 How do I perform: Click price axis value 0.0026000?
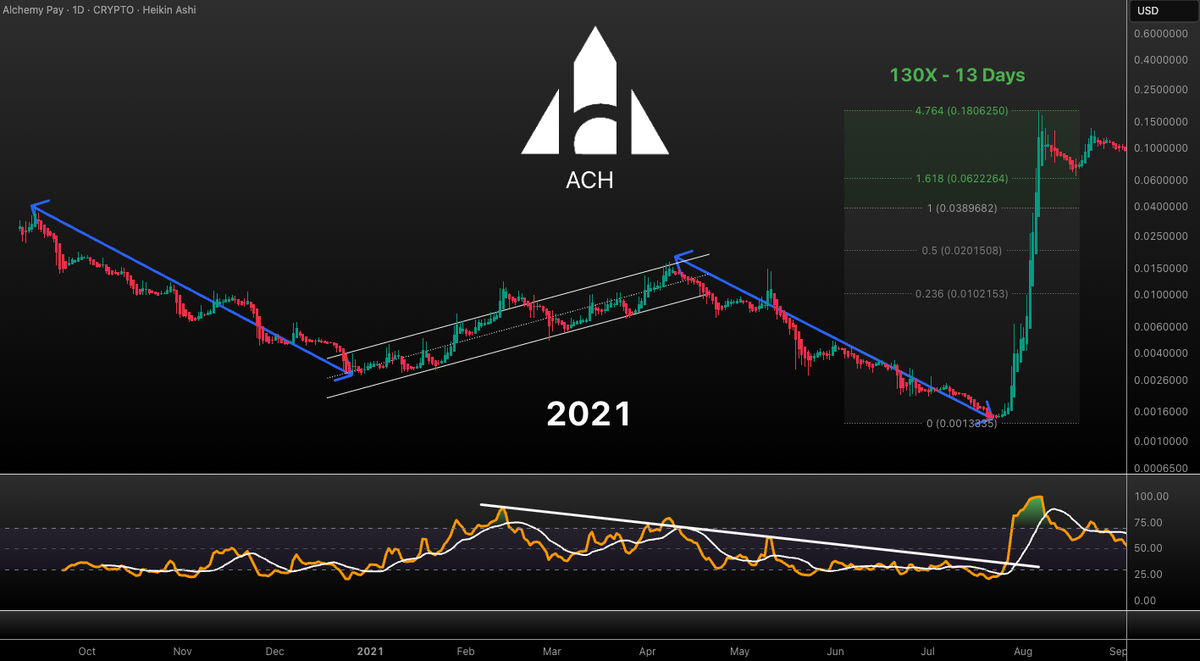click(1162, 382)
